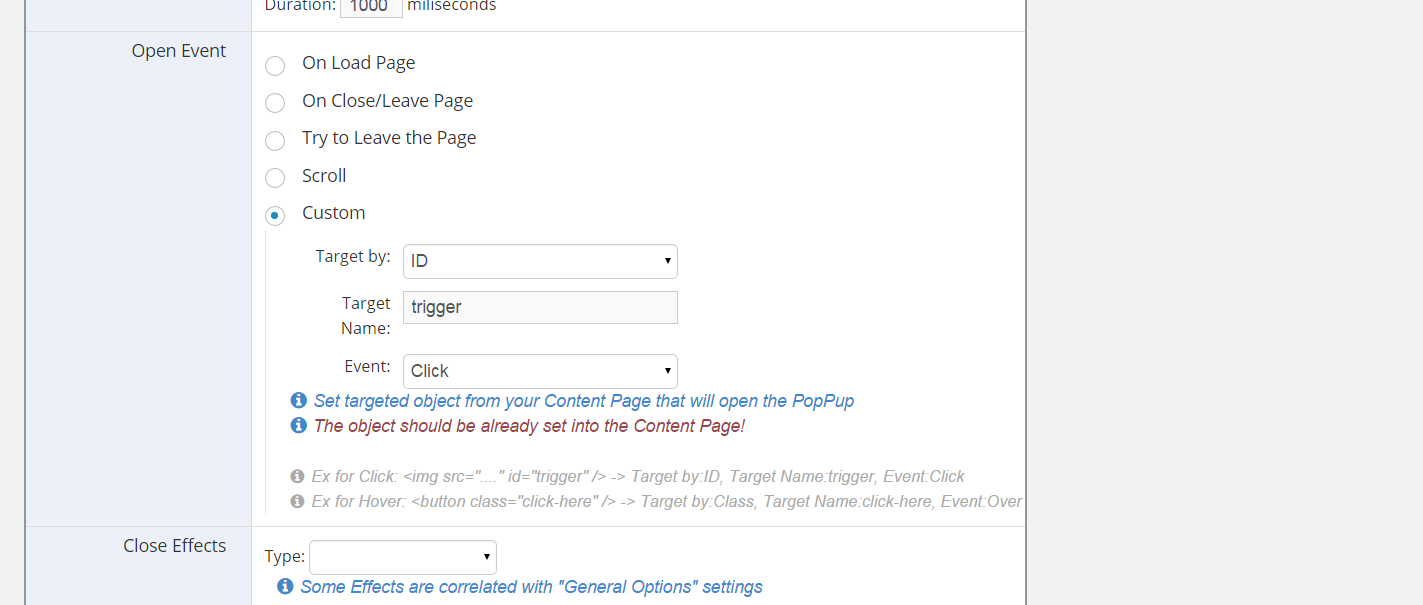Click the Duration milliseconds input box
This screenshot has width=1423, height=605.
371,7
